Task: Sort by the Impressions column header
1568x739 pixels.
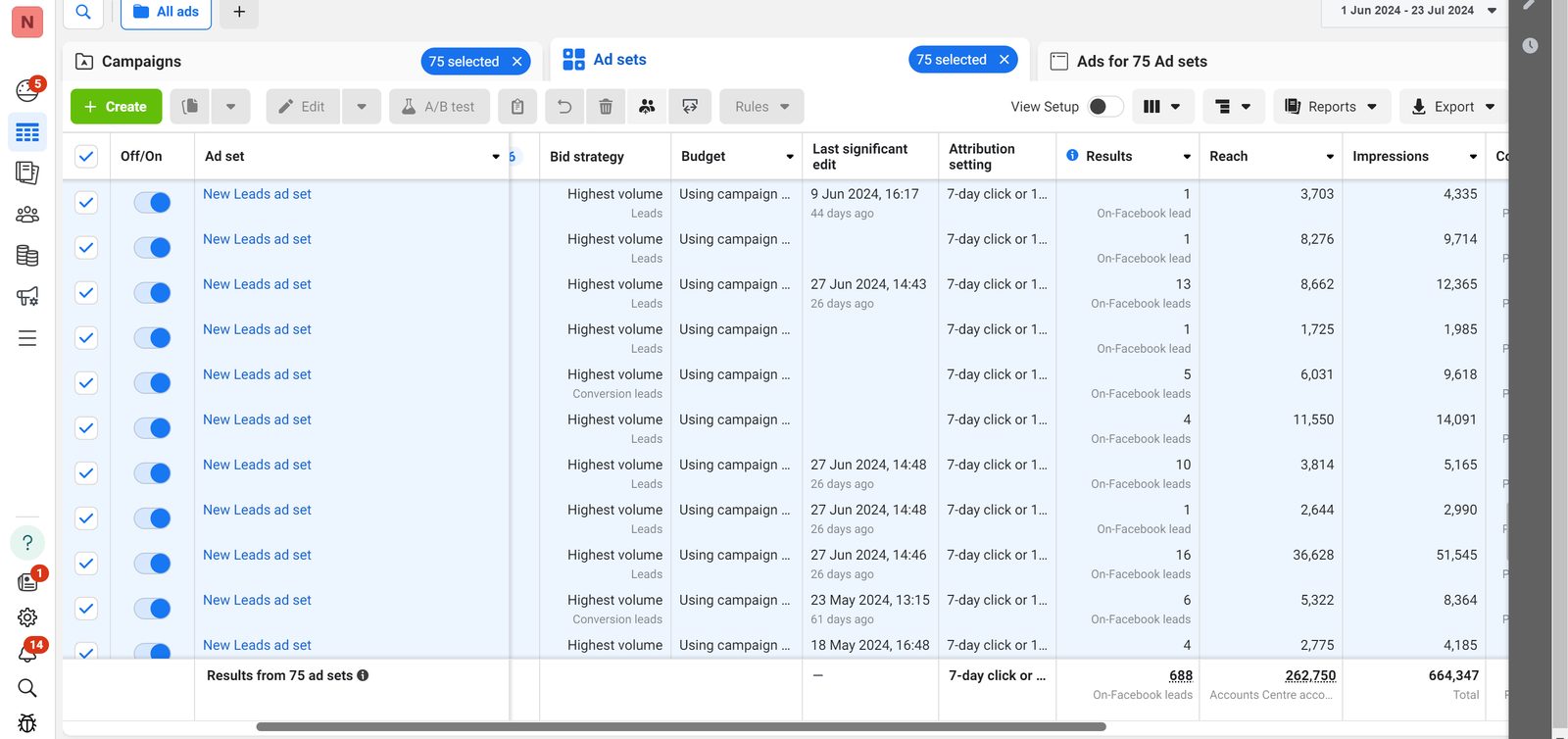Action: coord(1391,156)
